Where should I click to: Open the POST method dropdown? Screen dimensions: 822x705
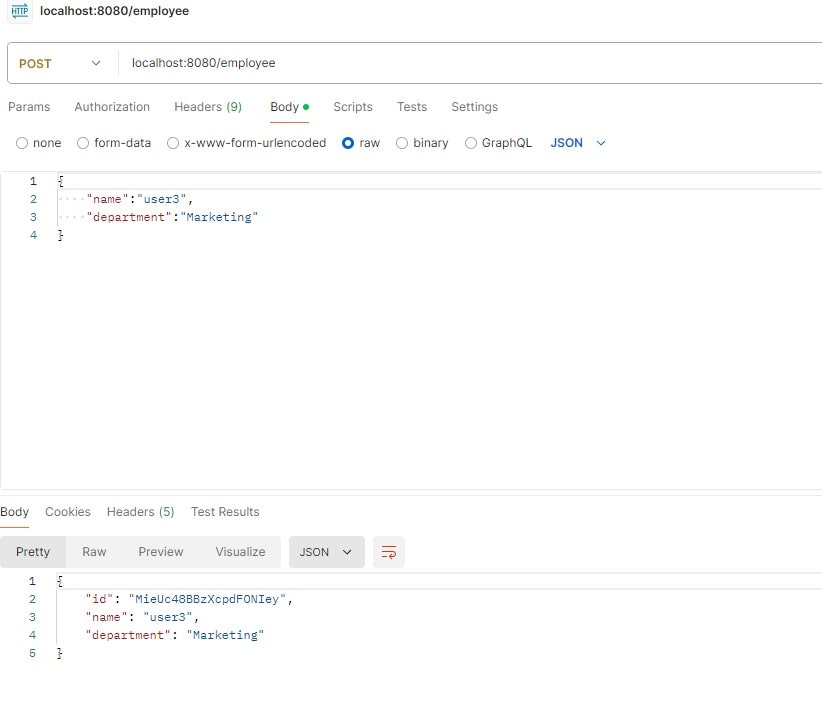pyautogui.click(x=60, y=63)
